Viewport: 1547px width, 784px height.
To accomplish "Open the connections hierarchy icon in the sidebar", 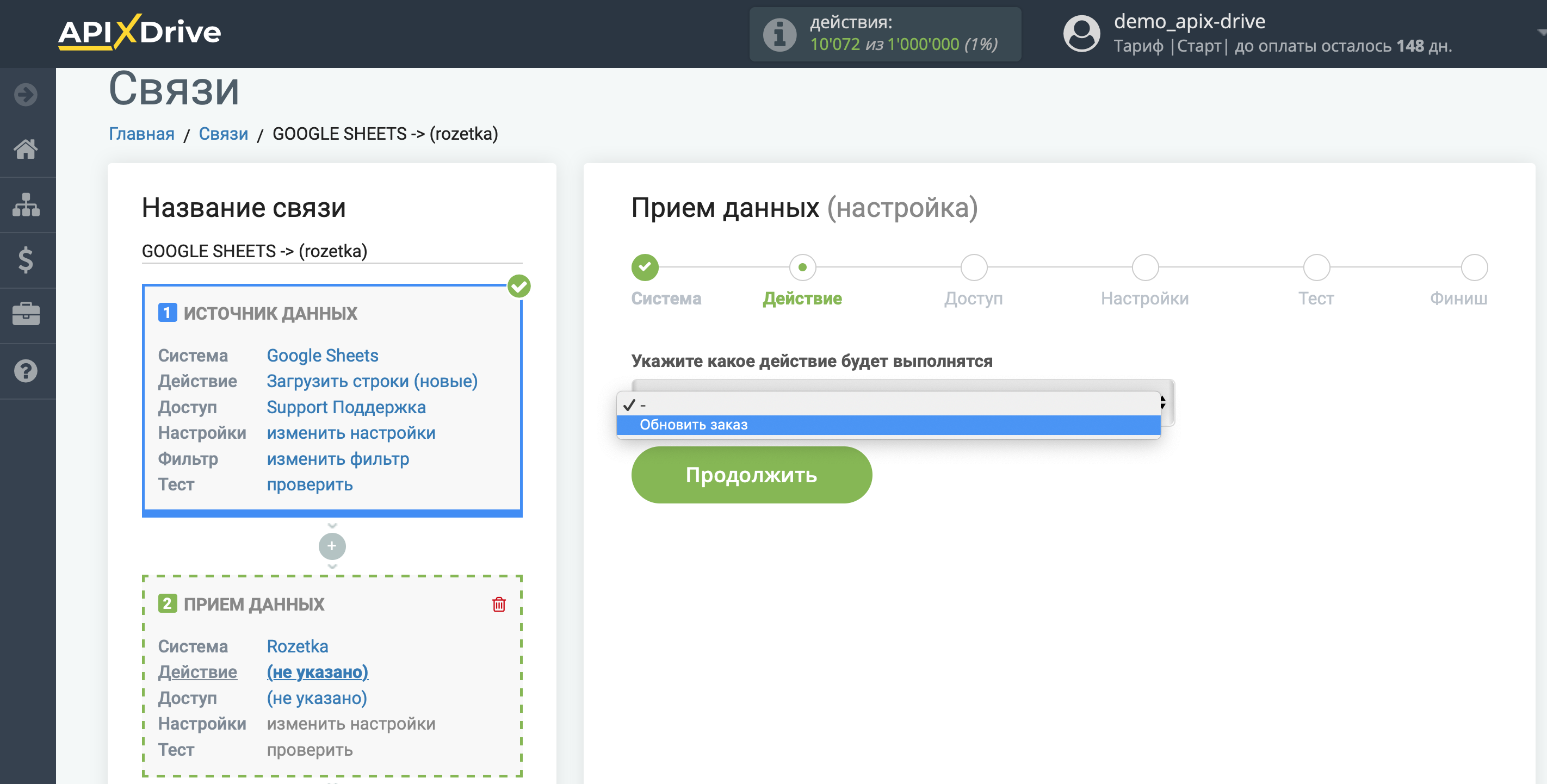I will [x=26, y=205].
